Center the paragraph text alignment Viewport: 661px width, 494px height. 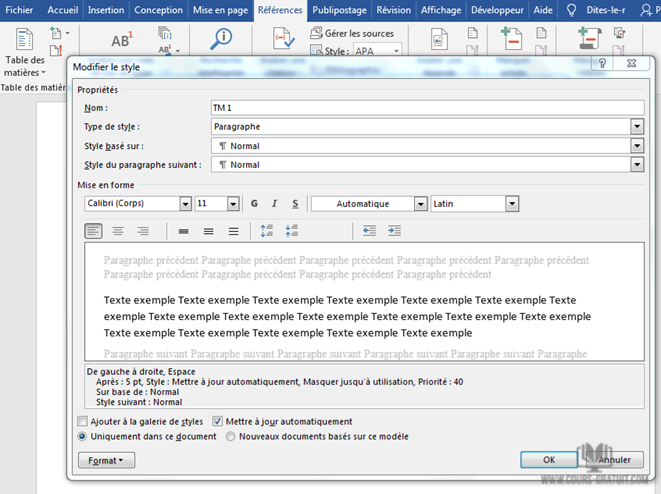coord(118,231)
